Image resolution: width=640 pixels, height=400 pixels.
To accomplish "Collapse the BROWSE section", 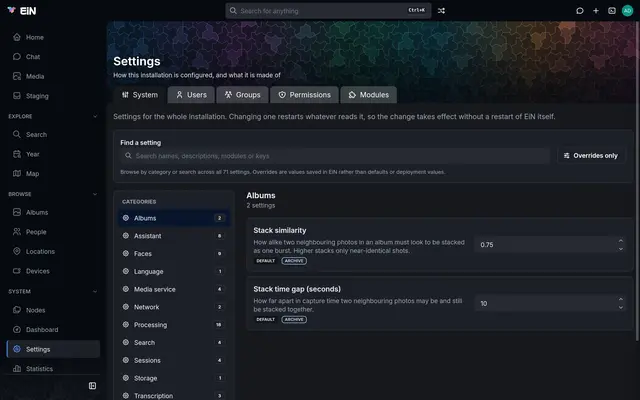I will click(x=95, y=194).
